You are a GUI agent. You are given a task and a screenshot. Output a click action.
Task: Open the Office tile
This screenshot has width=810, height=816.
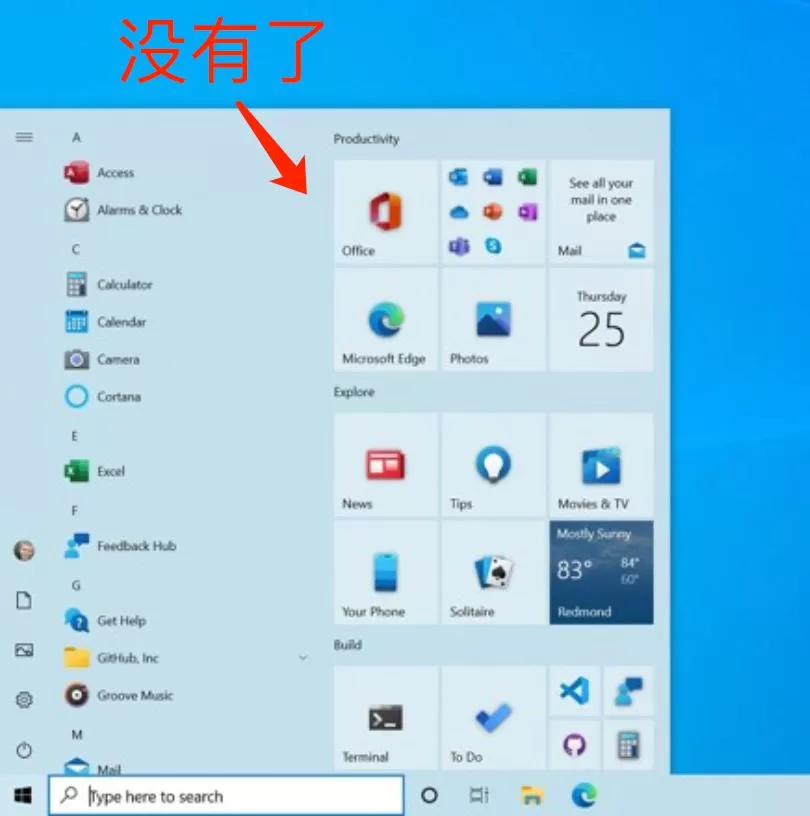click(385, 211)
